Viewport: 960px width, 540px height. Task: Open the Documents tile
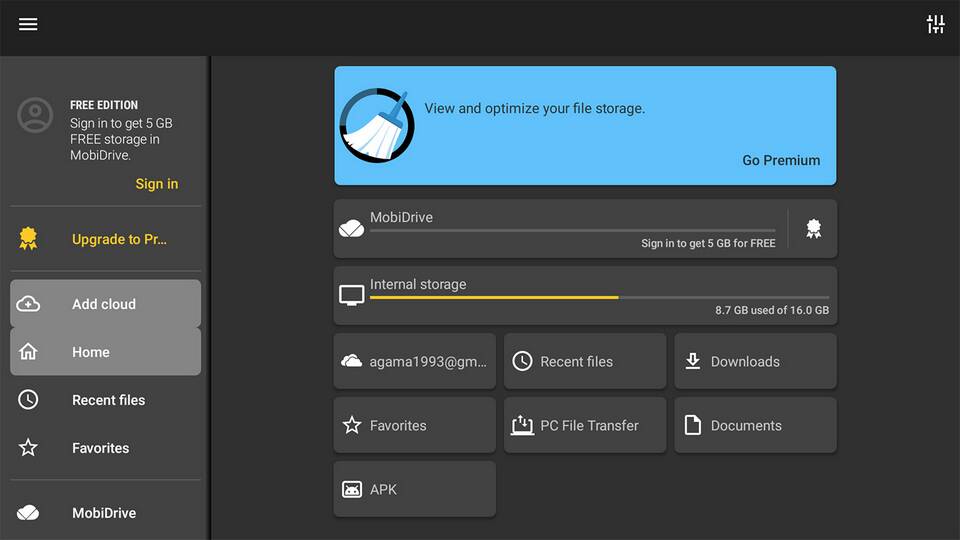(756, 425)
